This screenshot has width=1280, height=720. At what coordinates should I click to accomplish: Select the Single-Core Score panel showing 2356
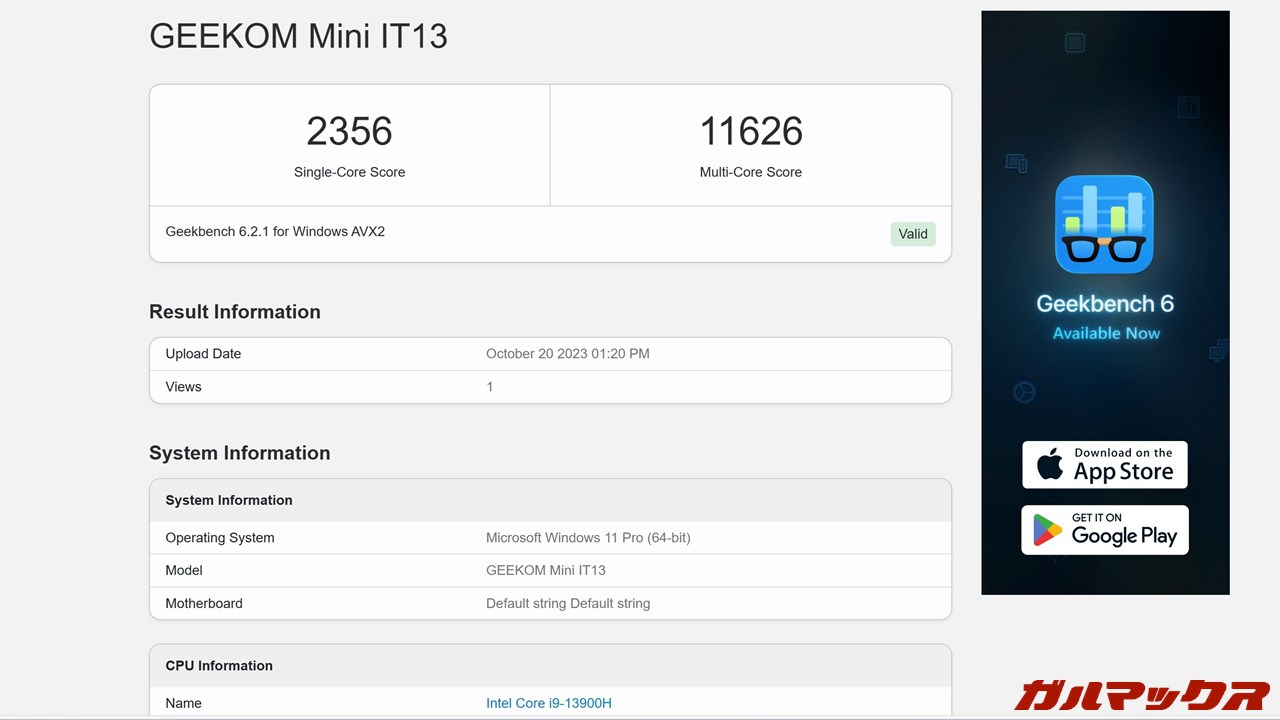coord(349,144)
